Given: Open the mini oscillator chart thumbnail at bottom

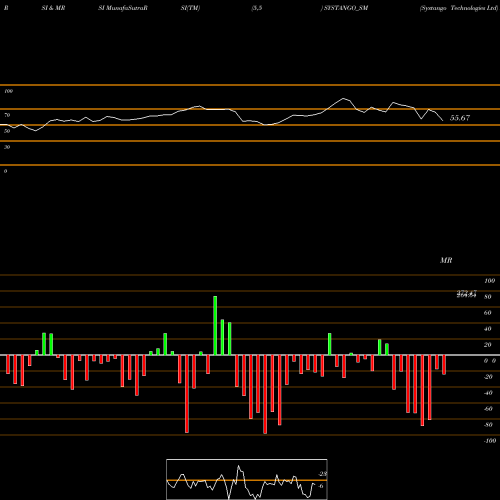Looking at the screenshot, I should pos(247,479).
